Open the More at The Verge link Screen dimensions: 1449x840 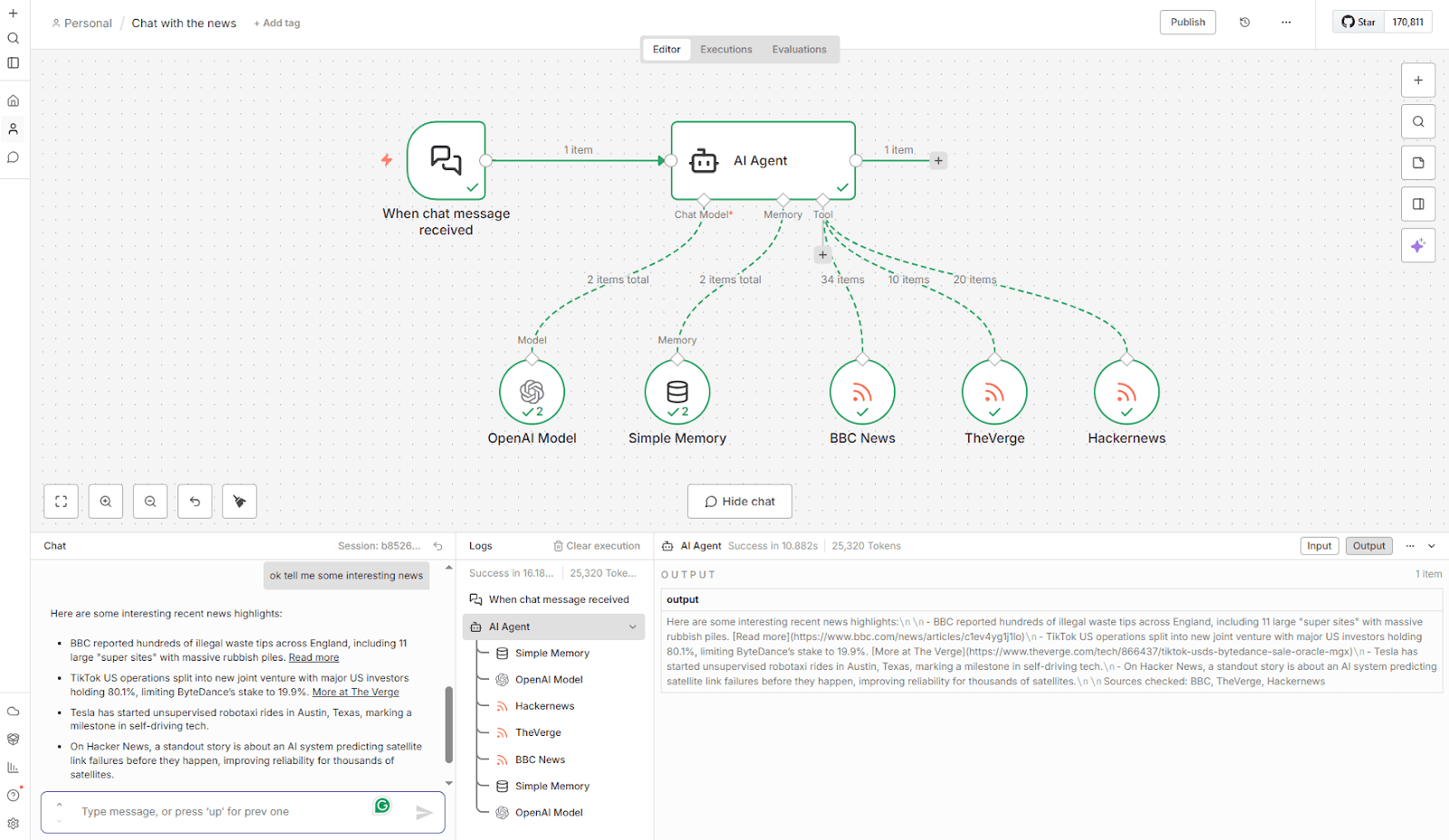click(x=356, y=692)
